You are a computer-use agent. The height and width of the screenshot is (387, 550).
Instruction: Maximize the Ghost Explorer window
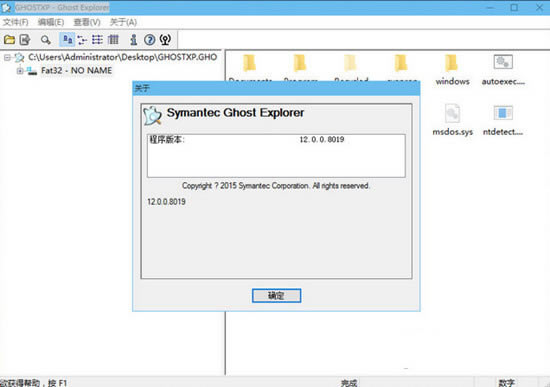tap(514, 7)
